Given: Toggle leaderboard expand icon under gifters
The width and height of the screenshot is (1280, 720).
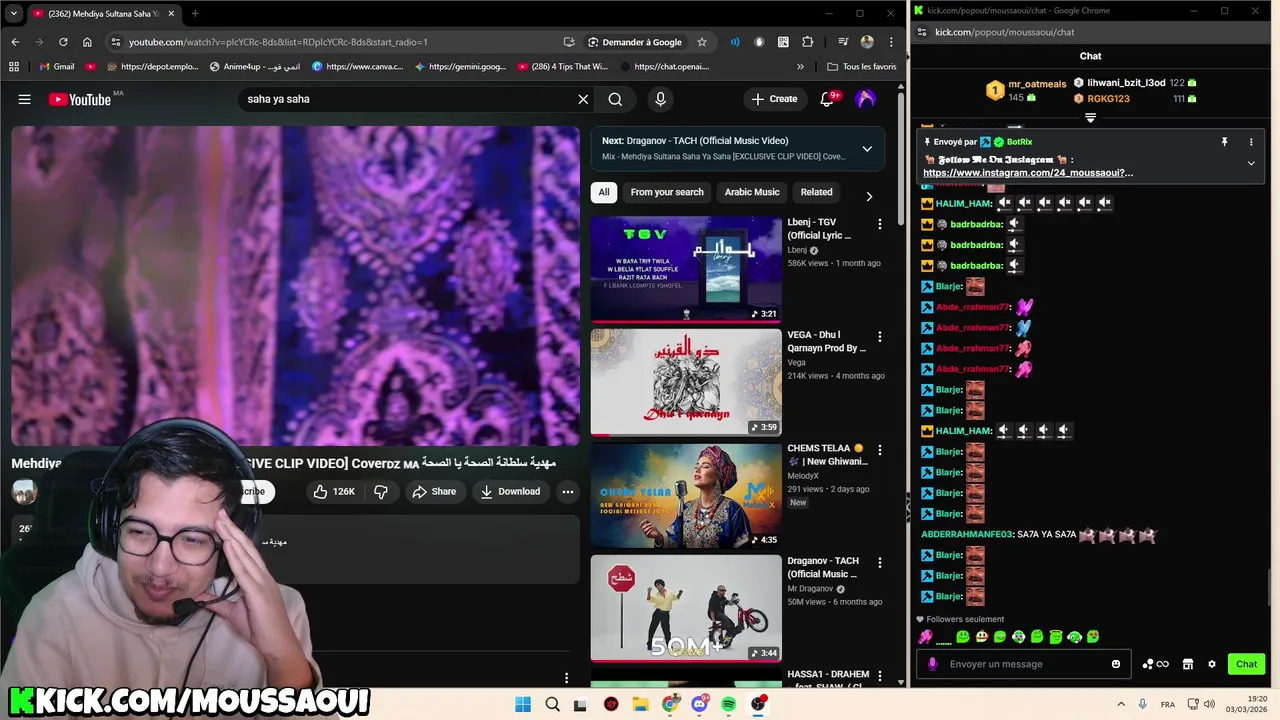Looking at the screenshot, I should (x=1090, y=118).
